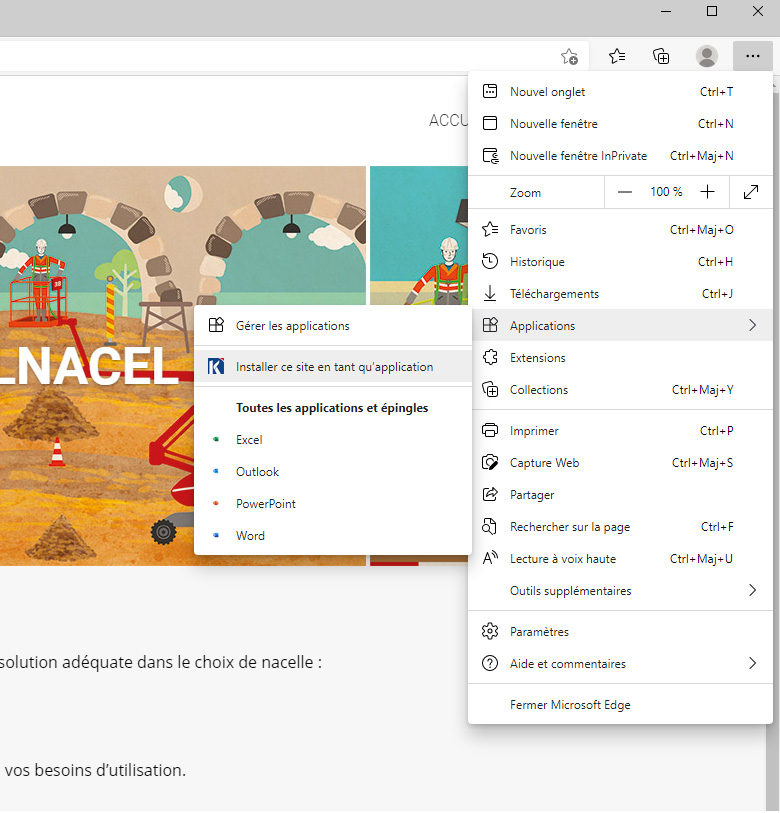Click Fermer Microsoft Edge

point(570,705)
